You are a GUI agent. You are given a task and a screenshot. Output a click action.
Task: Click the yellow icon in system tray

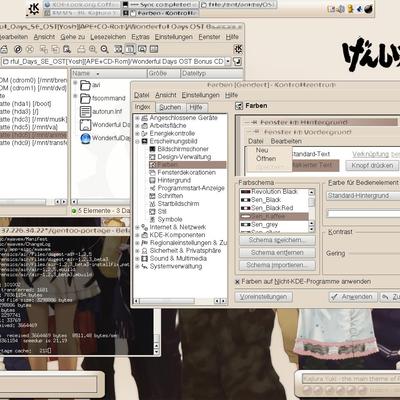pos(350,9)
